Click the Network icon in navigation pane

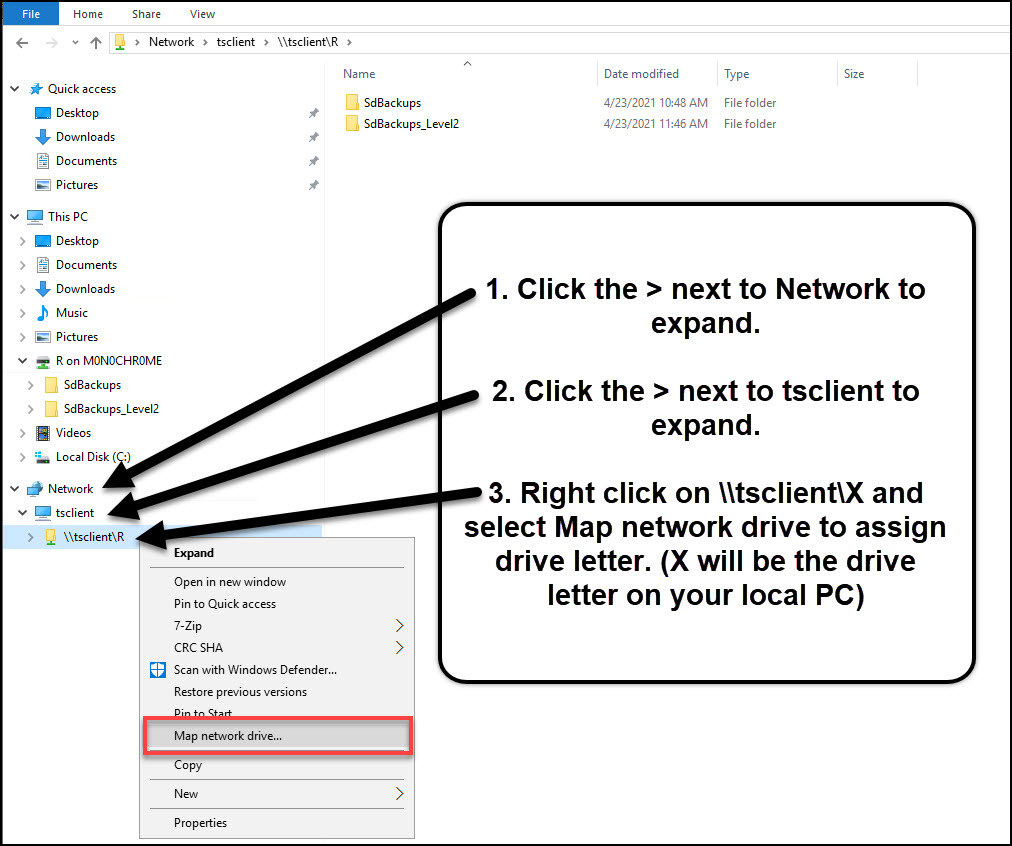35,489
